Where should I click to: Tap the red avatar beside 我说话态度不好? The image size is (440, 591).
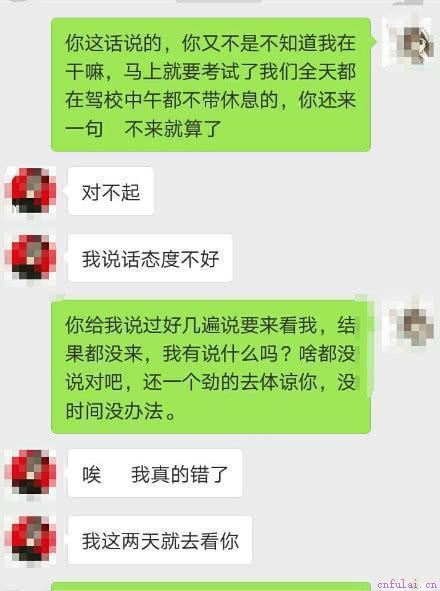pos(31,259)
